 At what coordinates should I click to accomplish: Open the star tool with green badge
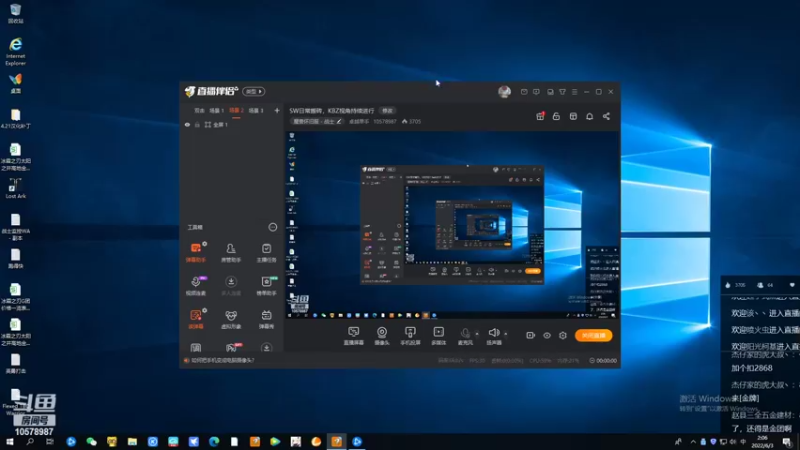coord(266,286)
